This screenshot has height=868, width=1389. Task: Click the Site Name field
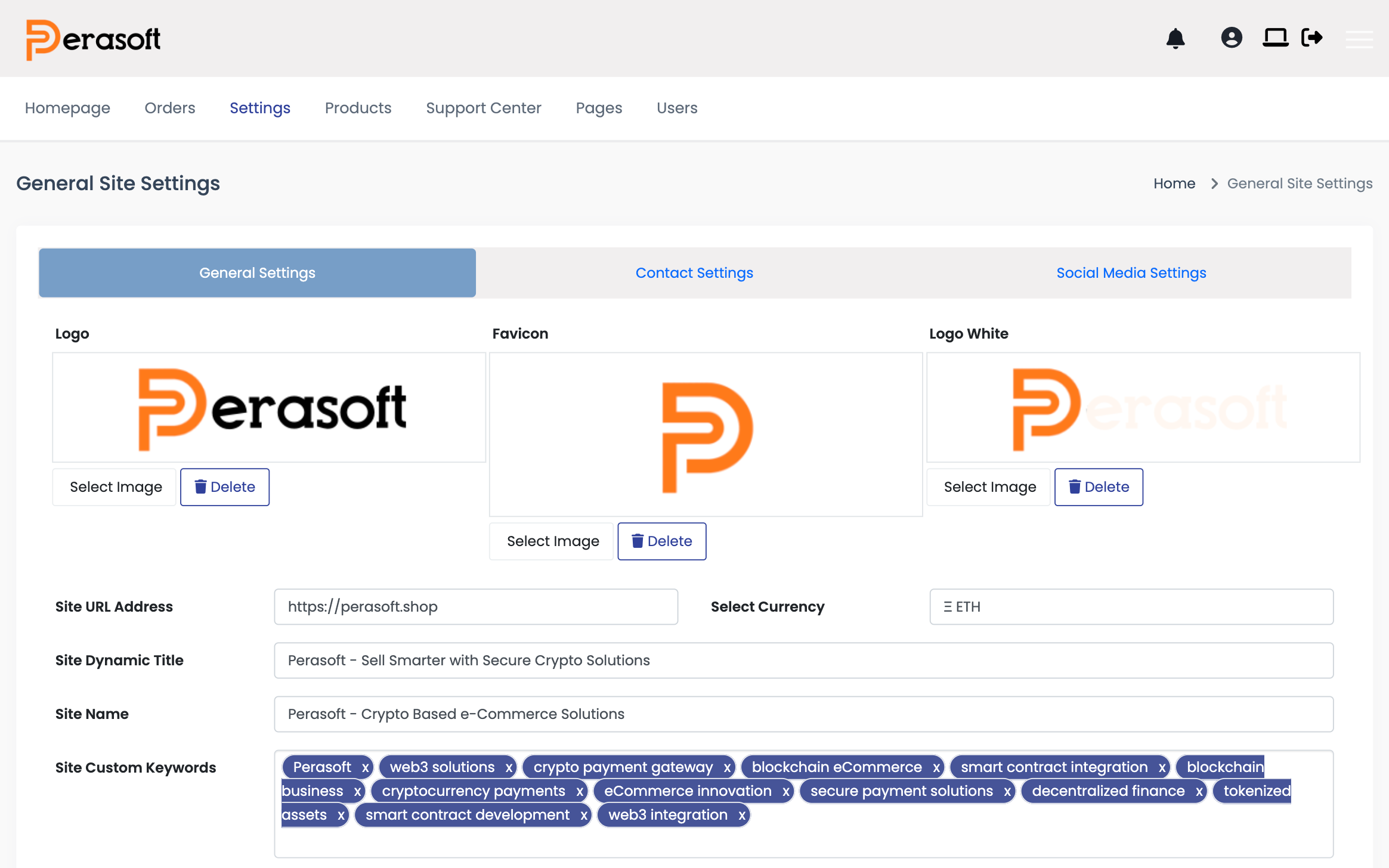pyautogui.click(x=804, y=714)
